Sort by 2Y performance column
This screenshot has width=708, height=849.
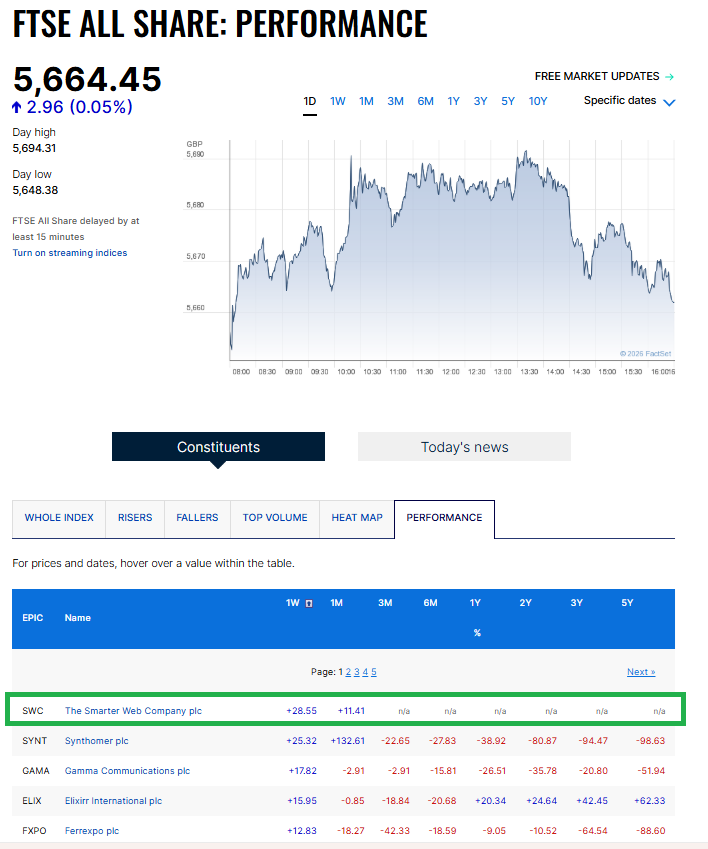pyautogui.click(x=526, y=603)
